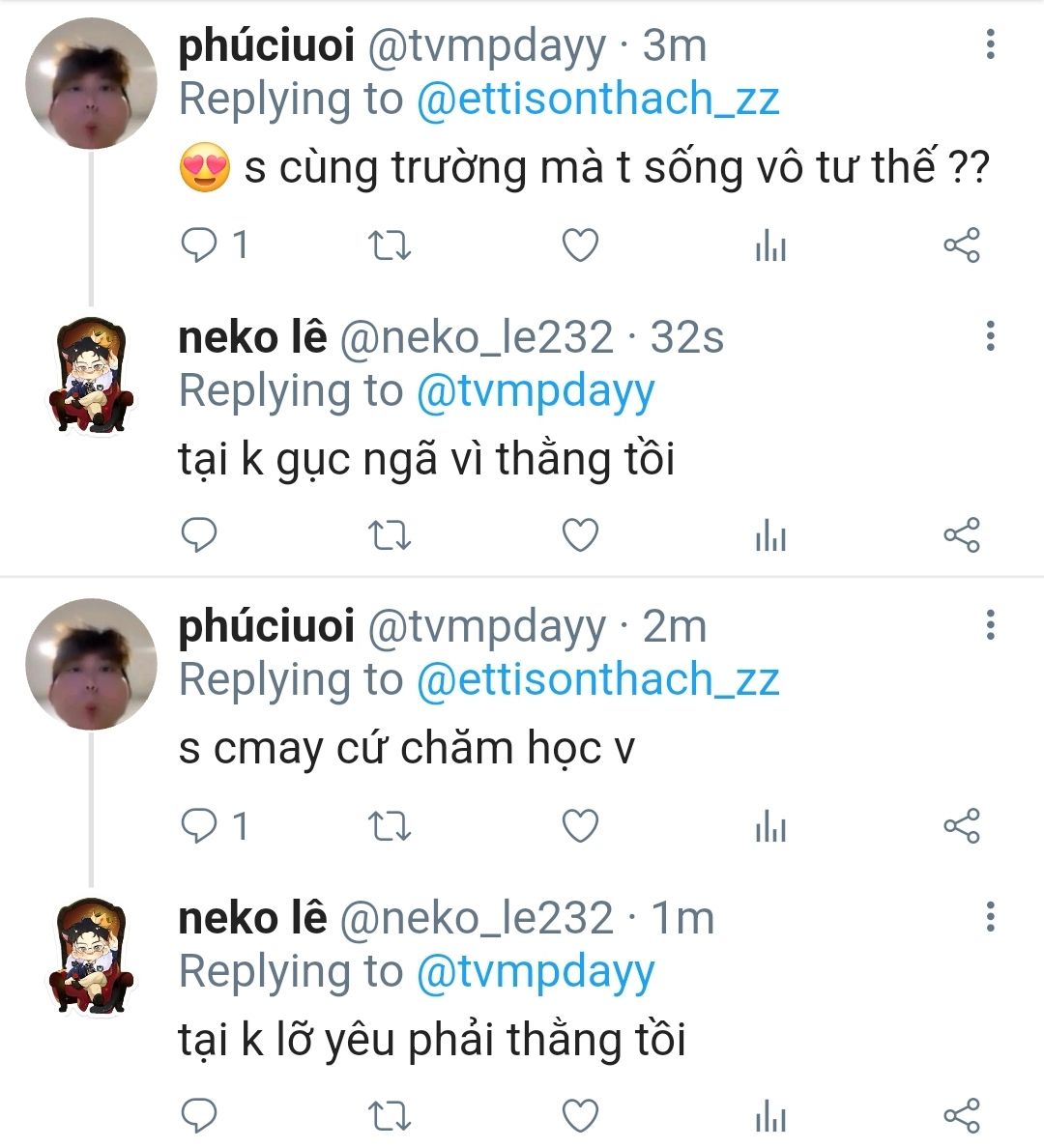Viewport: 1044px width, 1148px height.
Task: Like phúciuoi's "sống vô tư thế" tweet
Action: point(580,246)
